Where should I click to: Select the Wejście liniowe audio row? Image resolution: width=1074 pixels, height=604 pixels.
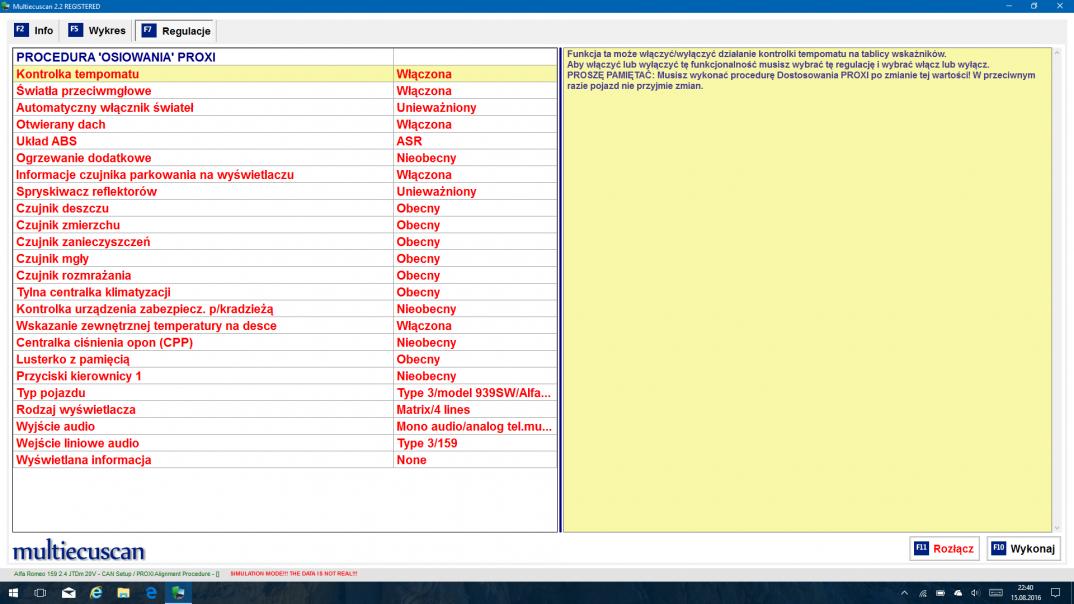tap(285, 443)
